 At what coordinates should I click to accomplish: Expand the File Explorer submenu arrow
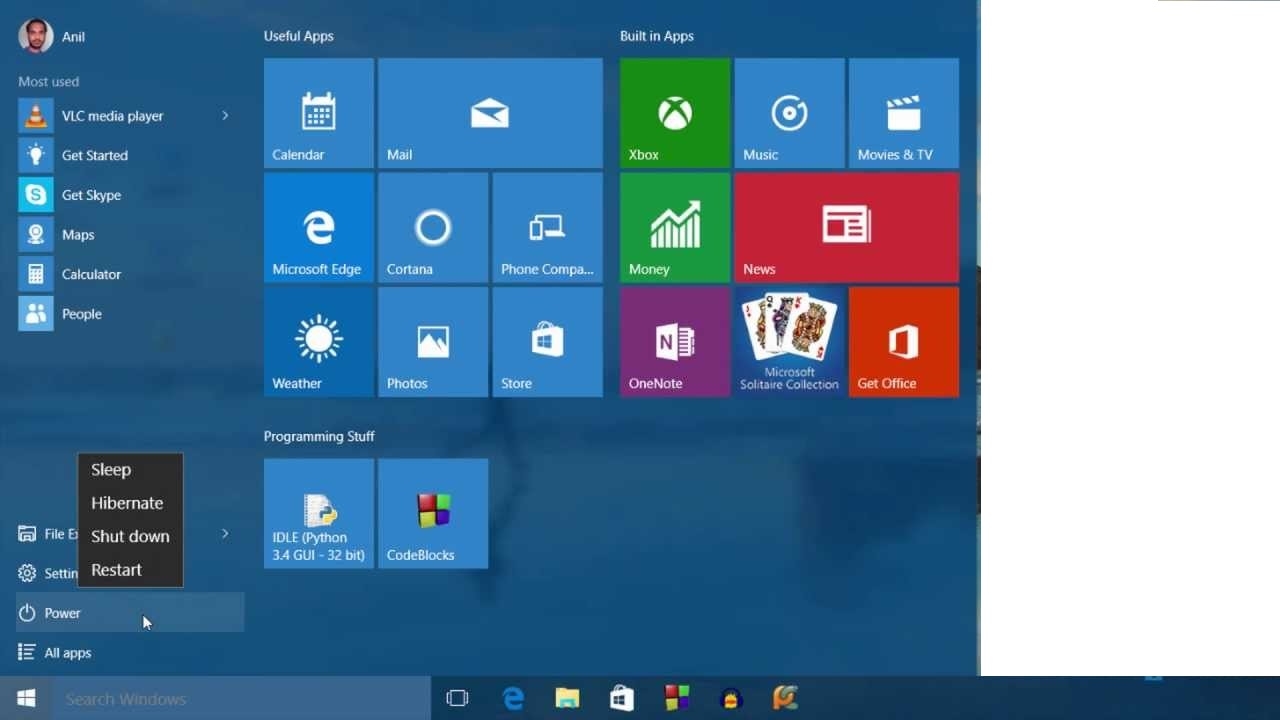click(x=225, y=534)
